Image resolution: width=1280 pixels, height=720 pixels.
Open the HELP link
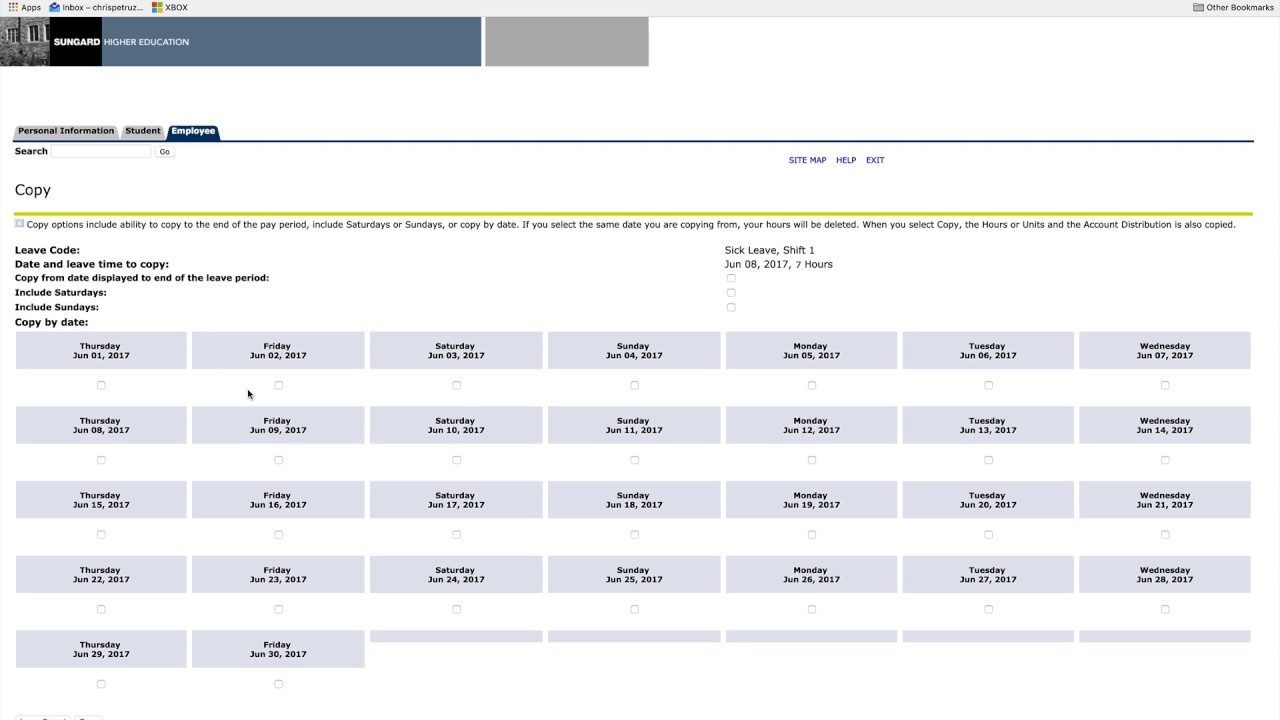(846, 160)
